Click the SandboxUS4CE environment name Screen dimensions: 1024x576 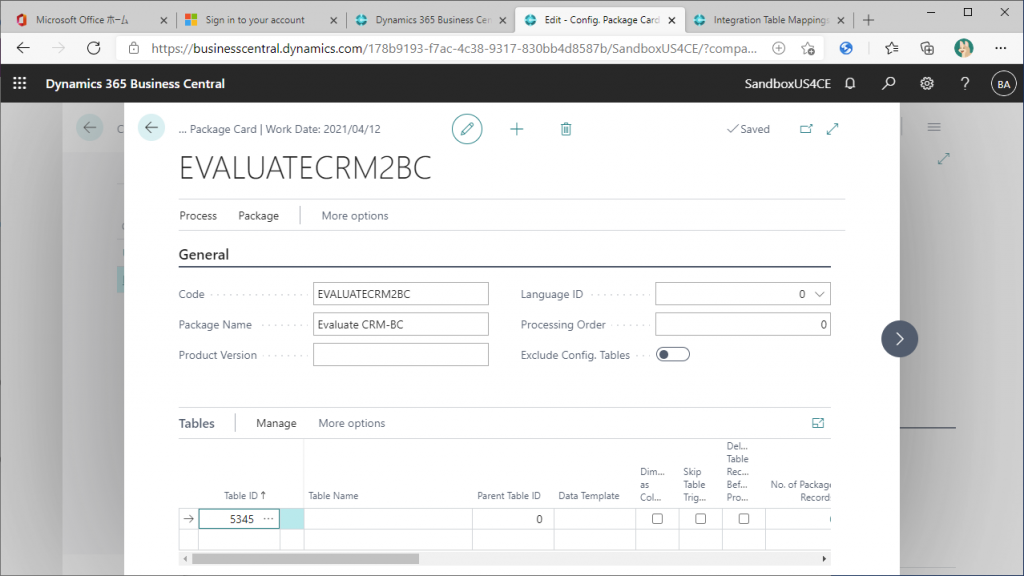tap(788, 84)
